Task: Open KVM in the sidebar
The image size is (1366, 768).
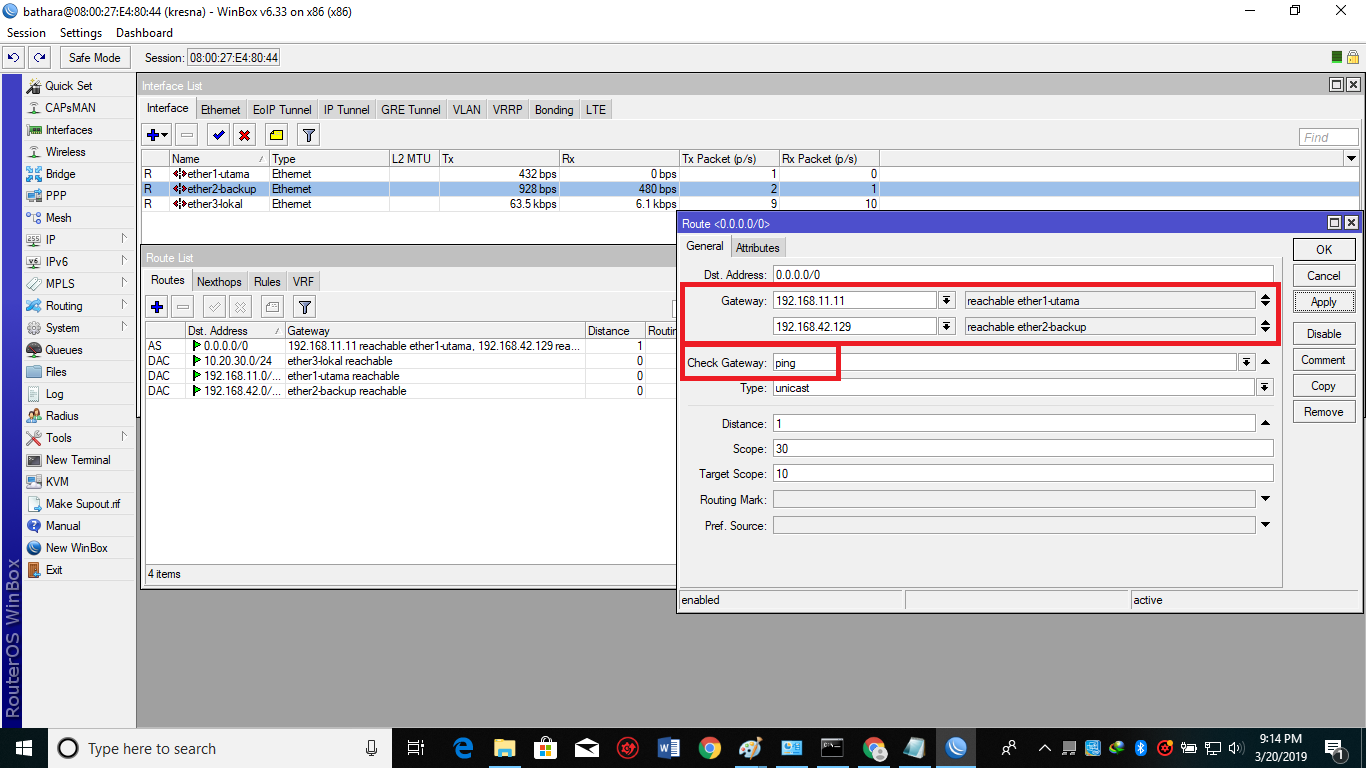Action: [57, 482]
